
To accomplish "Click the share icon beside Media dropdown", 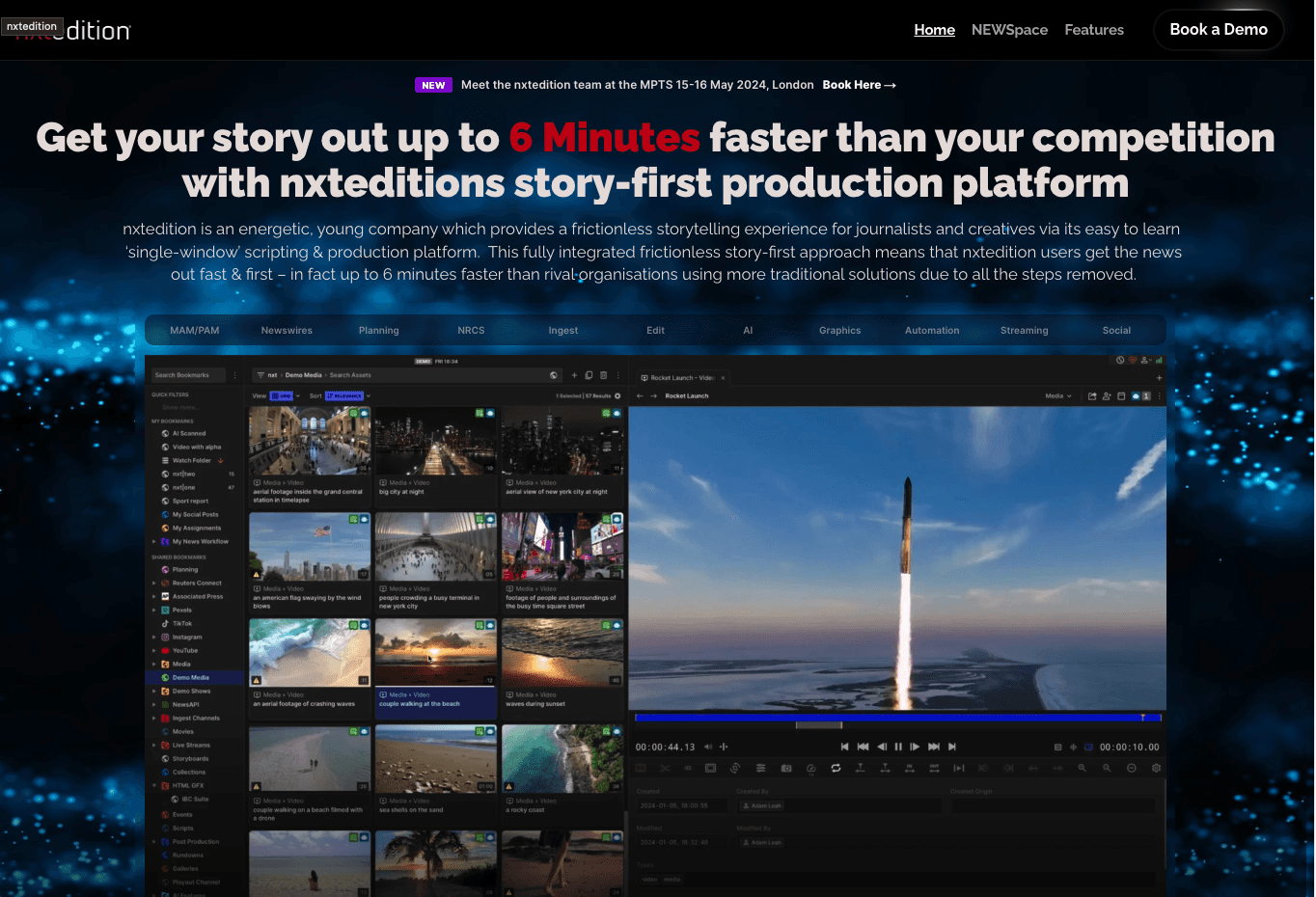I will pos(1092,395).
